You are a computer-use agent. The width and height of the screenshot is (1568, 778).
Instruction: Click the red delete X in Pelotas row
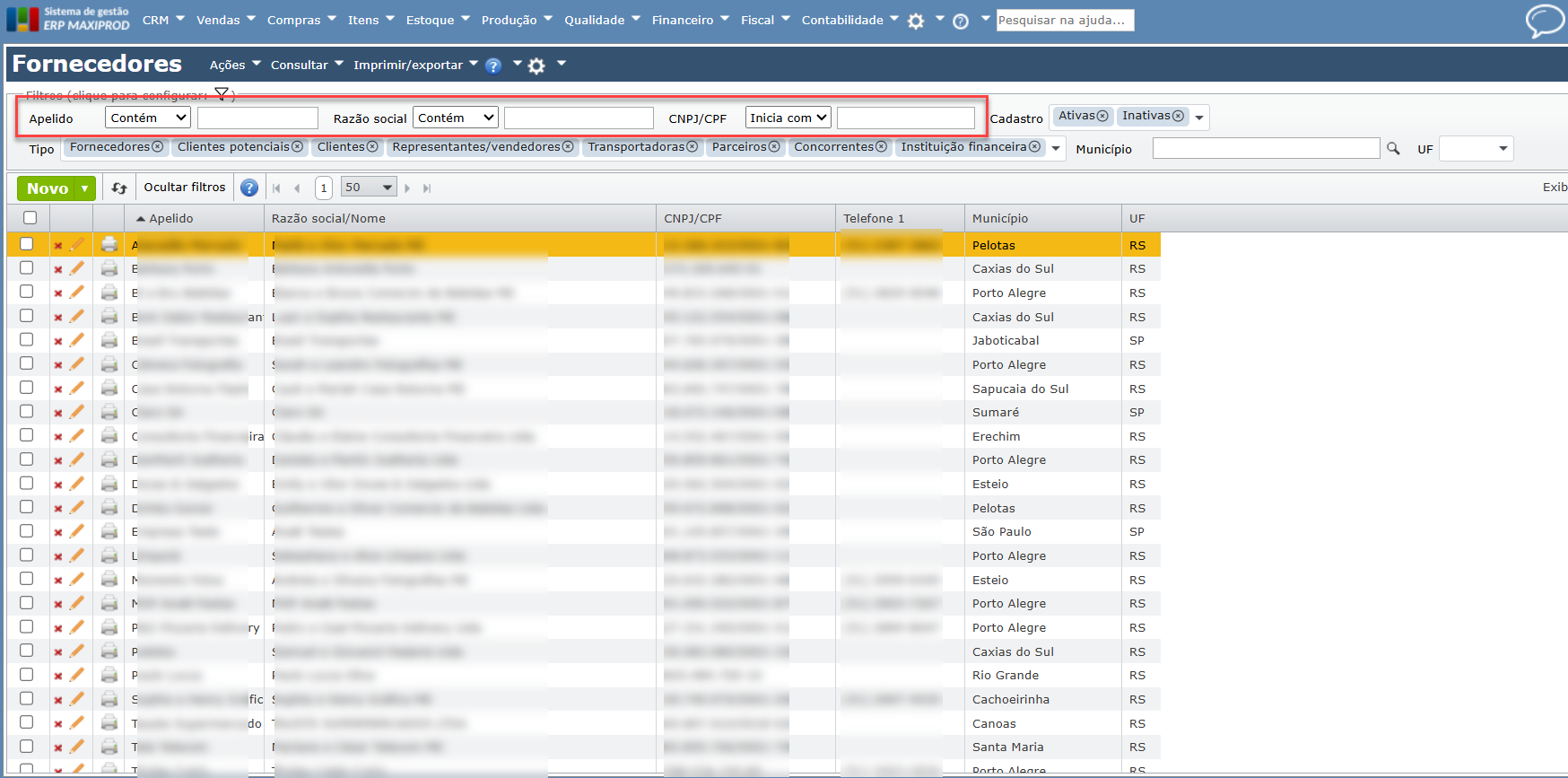tap(58, 245)
